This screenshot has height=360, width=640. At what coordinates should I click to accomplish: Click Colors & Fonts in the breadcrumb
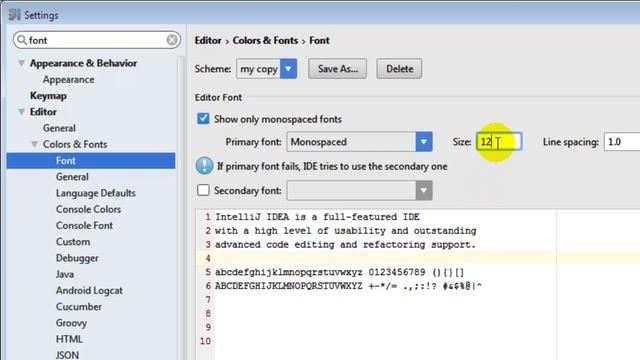click(x=265, y=40)
